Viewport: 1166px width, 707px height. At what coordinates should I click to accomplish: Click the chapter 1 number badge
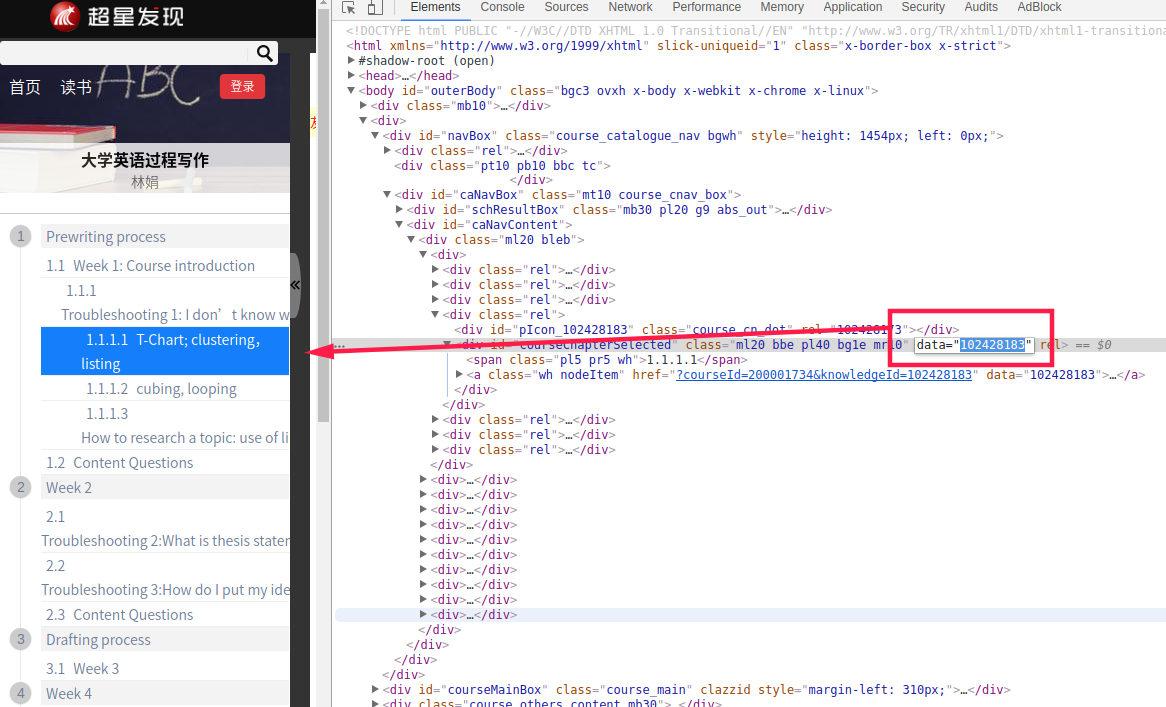pyautogui.click(x=21, y=236)
